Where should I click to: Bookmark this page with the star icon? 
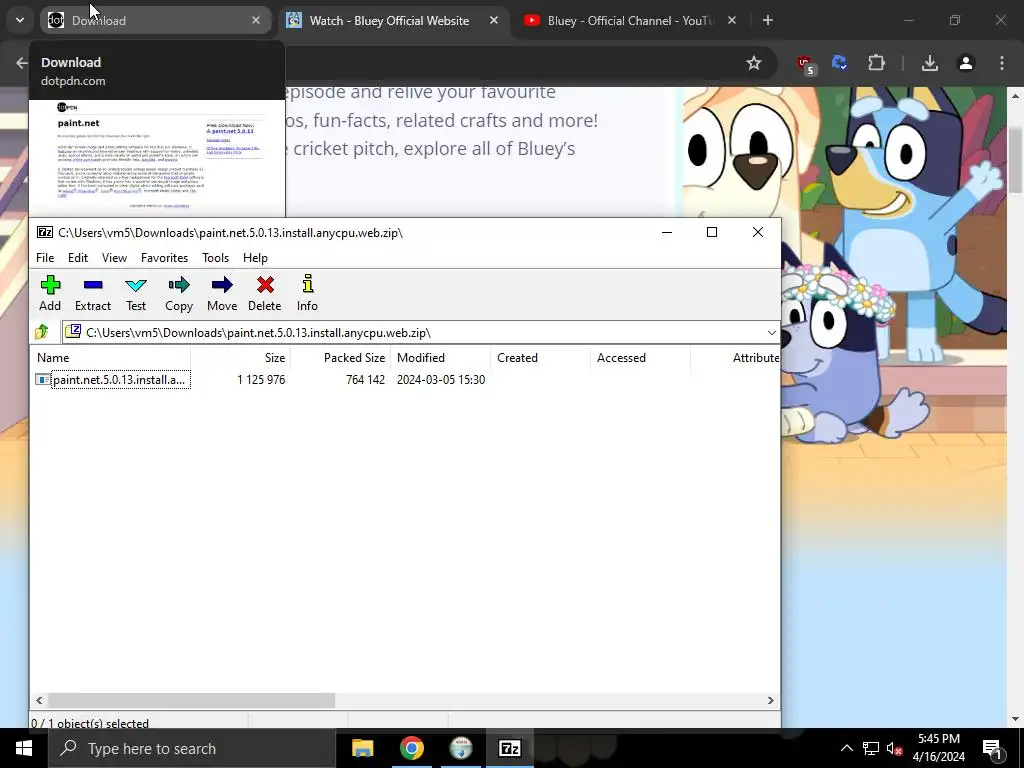754,63
